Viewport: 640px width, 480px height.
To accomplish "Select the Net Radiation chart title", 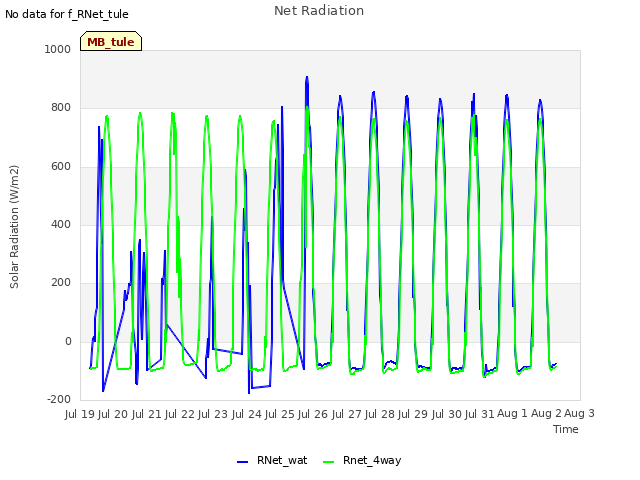I will (319, 11).
